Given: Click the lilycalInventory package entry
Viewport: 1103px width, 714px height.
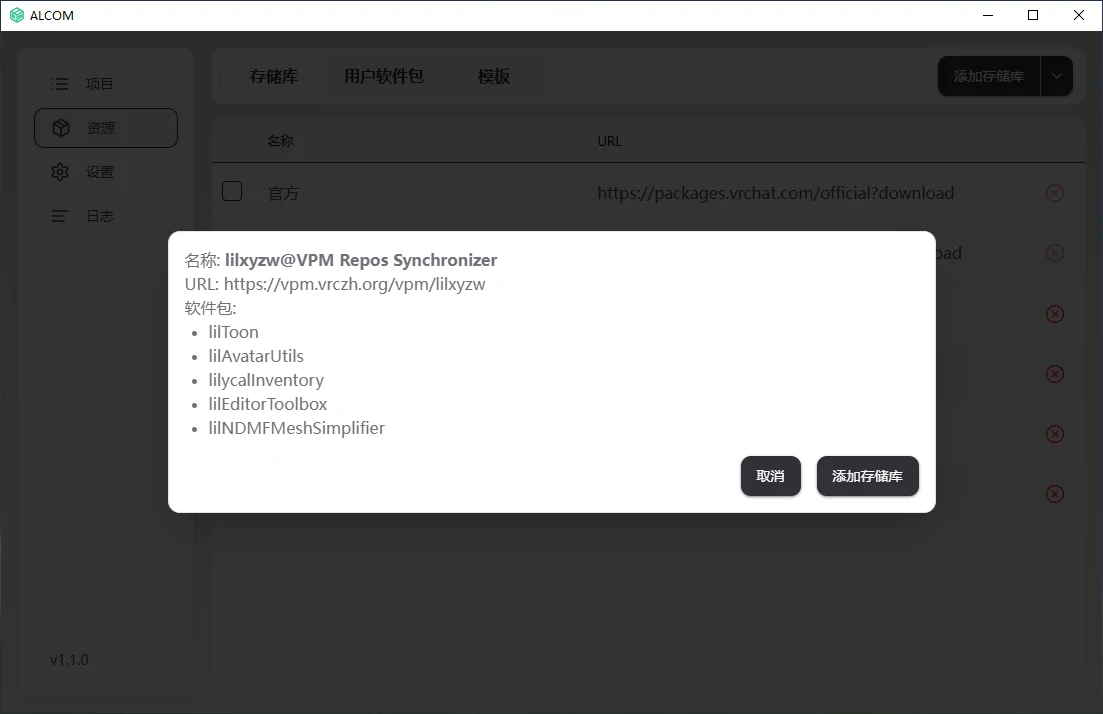Looking at the screenshot, I should pyautogui.click(x=266, y=380).
